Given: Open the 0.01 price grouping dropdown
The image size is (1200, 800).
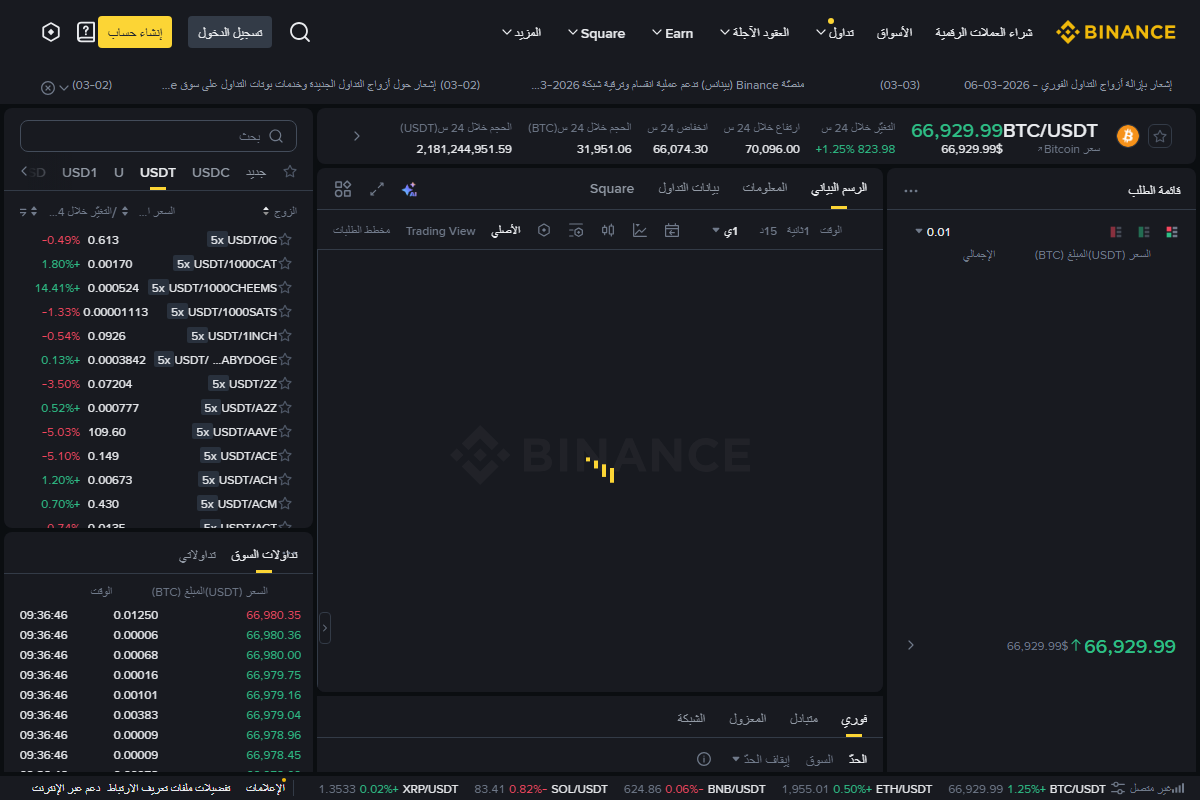Looking at the screenshot, I should (x=932, y=232).
